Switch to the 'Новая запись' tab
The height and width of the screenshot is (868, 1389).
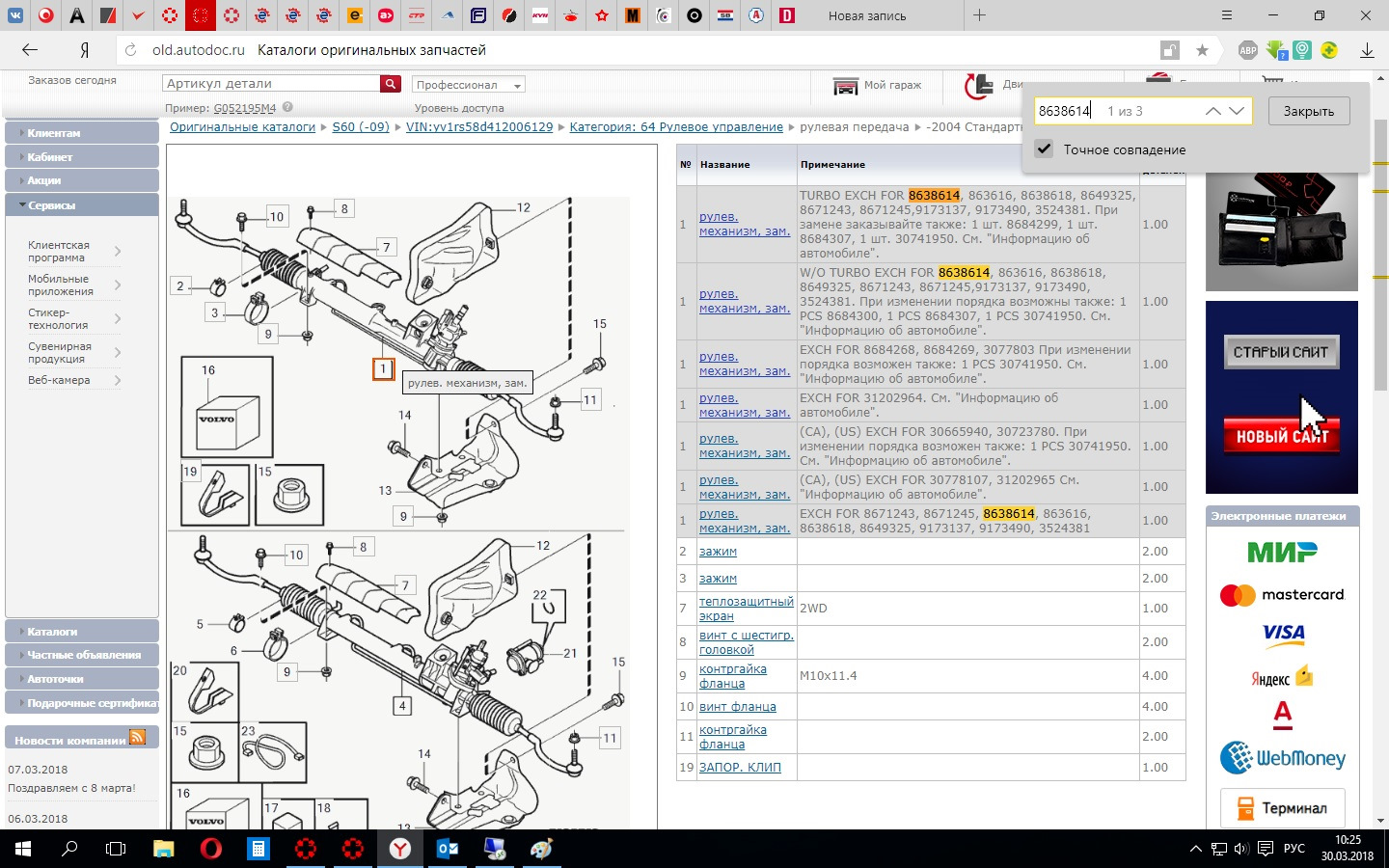click(x=867, y=15)
